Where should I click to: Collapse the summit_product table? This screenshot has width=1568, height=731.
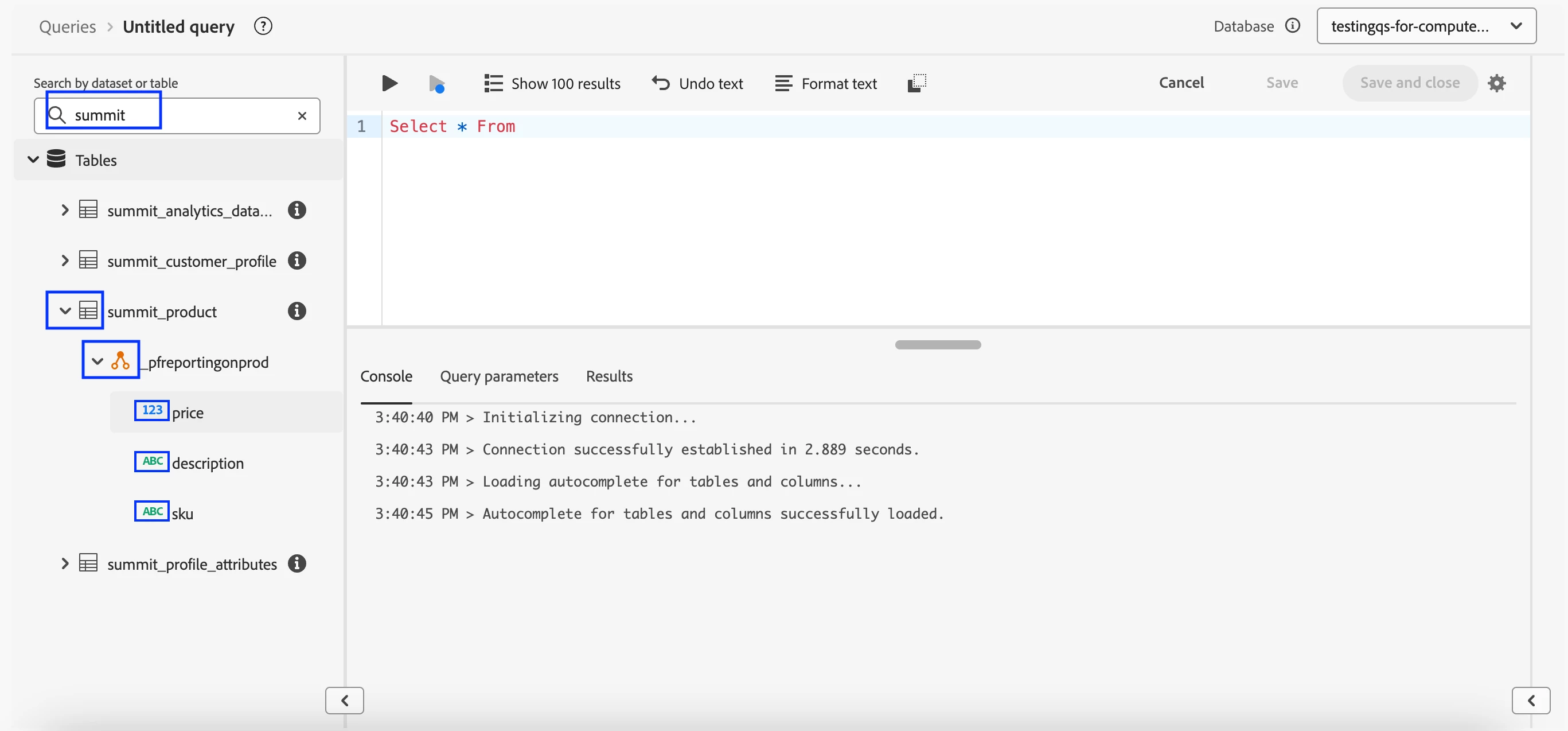click(x=65, y=312)
